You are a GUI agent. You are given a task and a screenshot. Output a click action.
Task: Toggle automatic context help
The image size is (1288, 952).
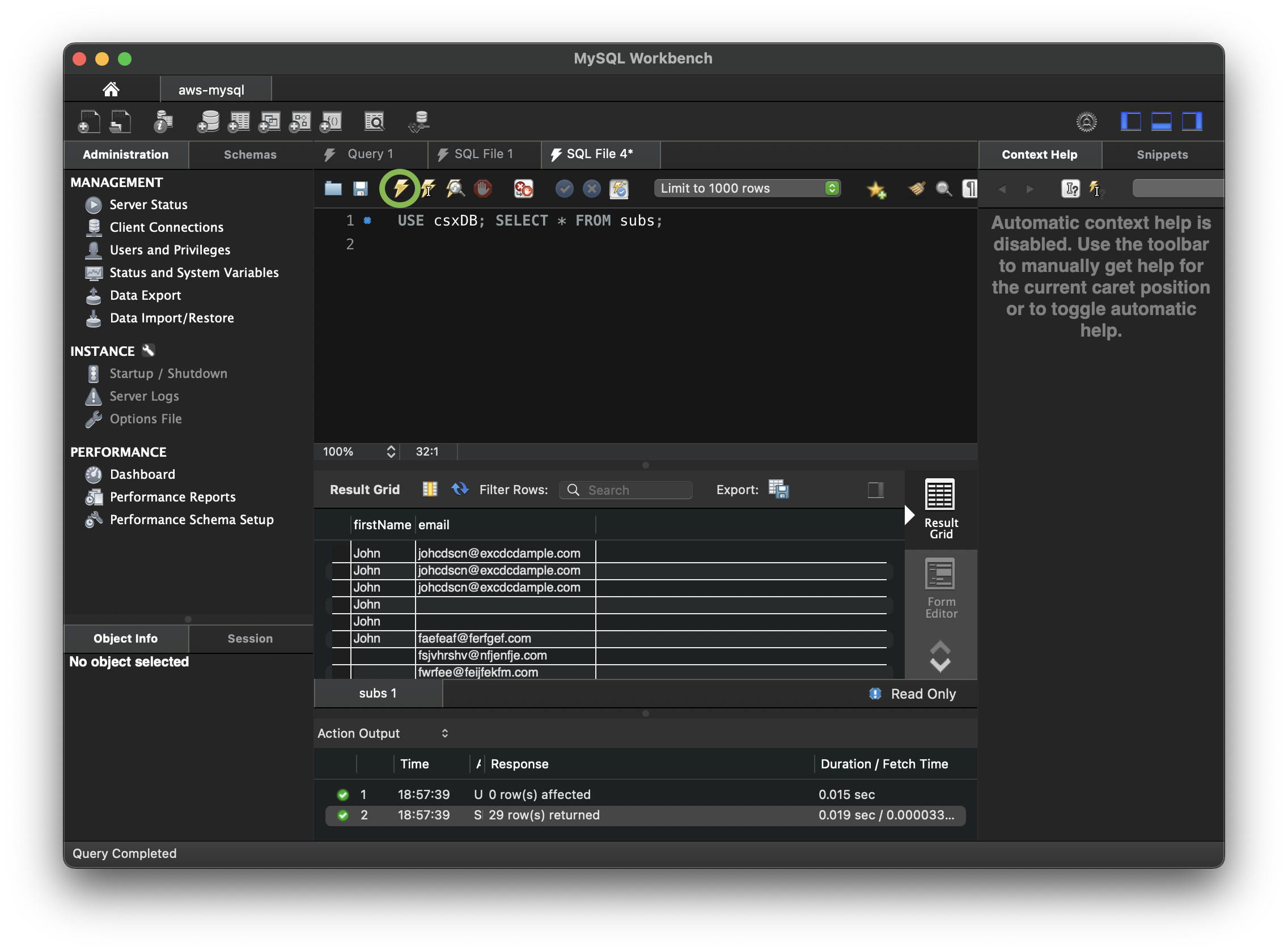[1095, 189]
